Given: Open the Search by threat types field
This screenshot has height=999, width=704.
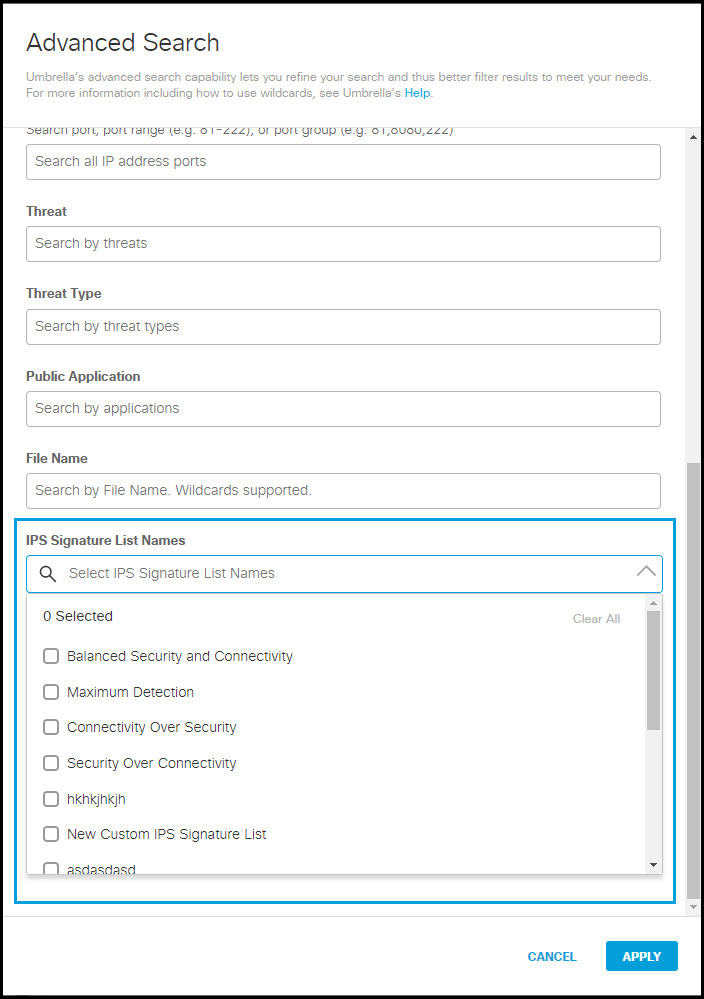Looking at the screenshot, I should [343, 327].
